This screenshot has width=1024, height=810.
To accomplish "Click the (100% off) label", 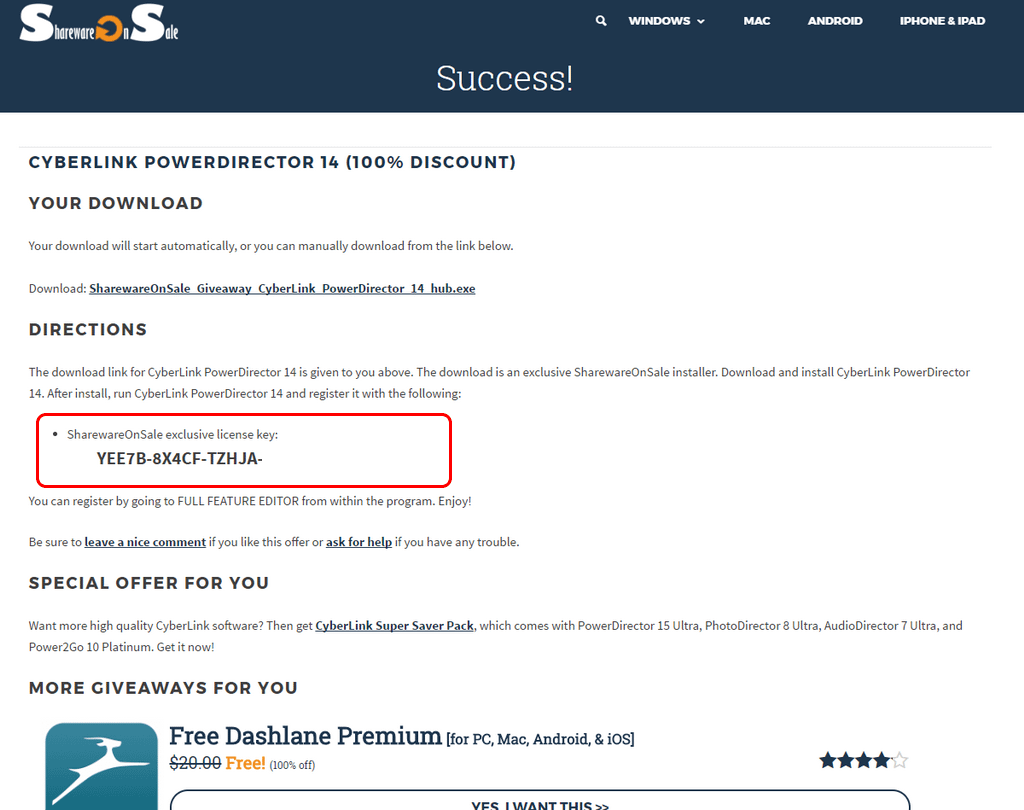I will point(292,765).
